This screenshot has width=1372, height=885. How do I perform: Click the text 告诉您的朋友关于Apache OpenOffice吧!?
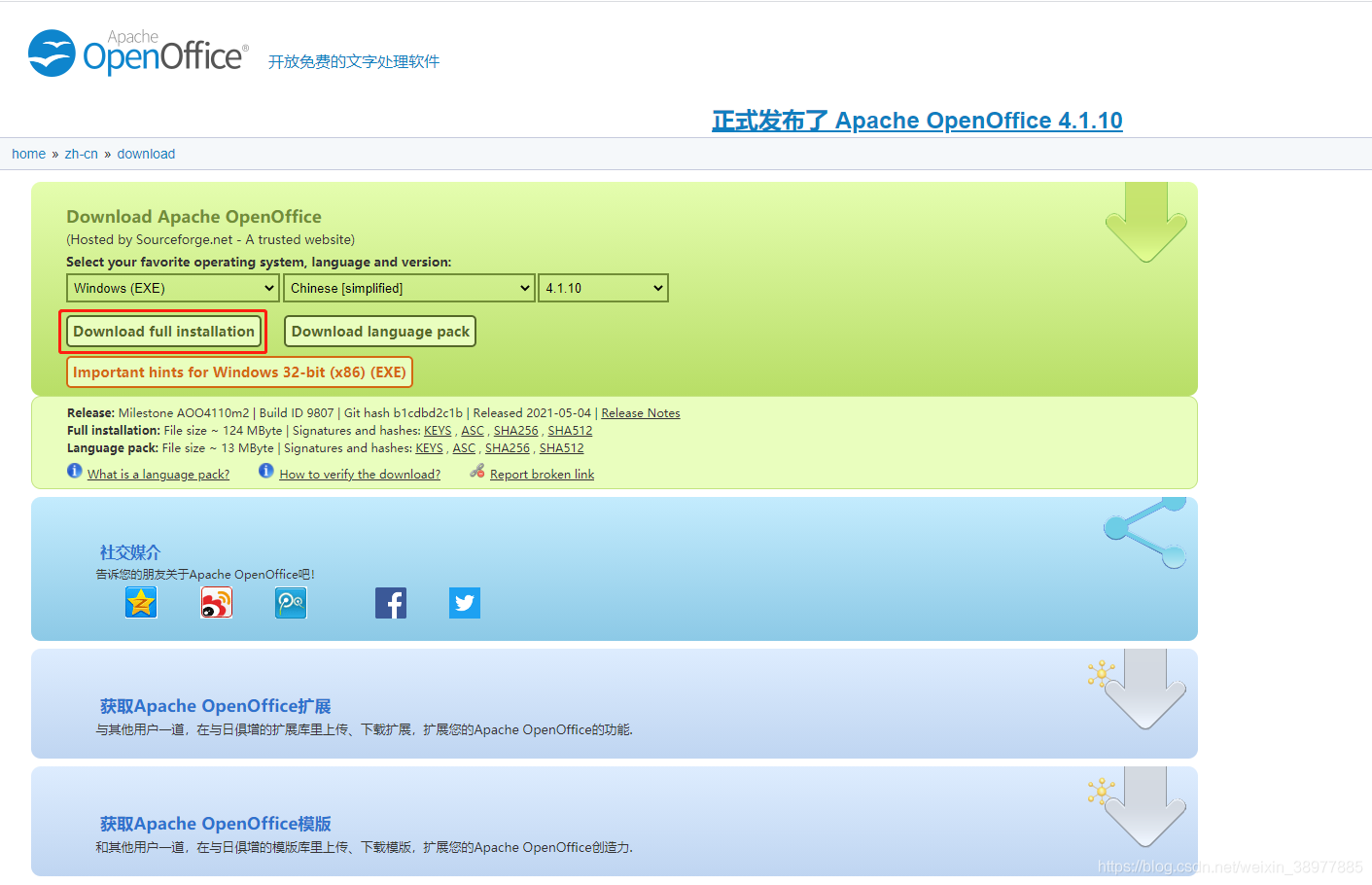pos(205,575)
